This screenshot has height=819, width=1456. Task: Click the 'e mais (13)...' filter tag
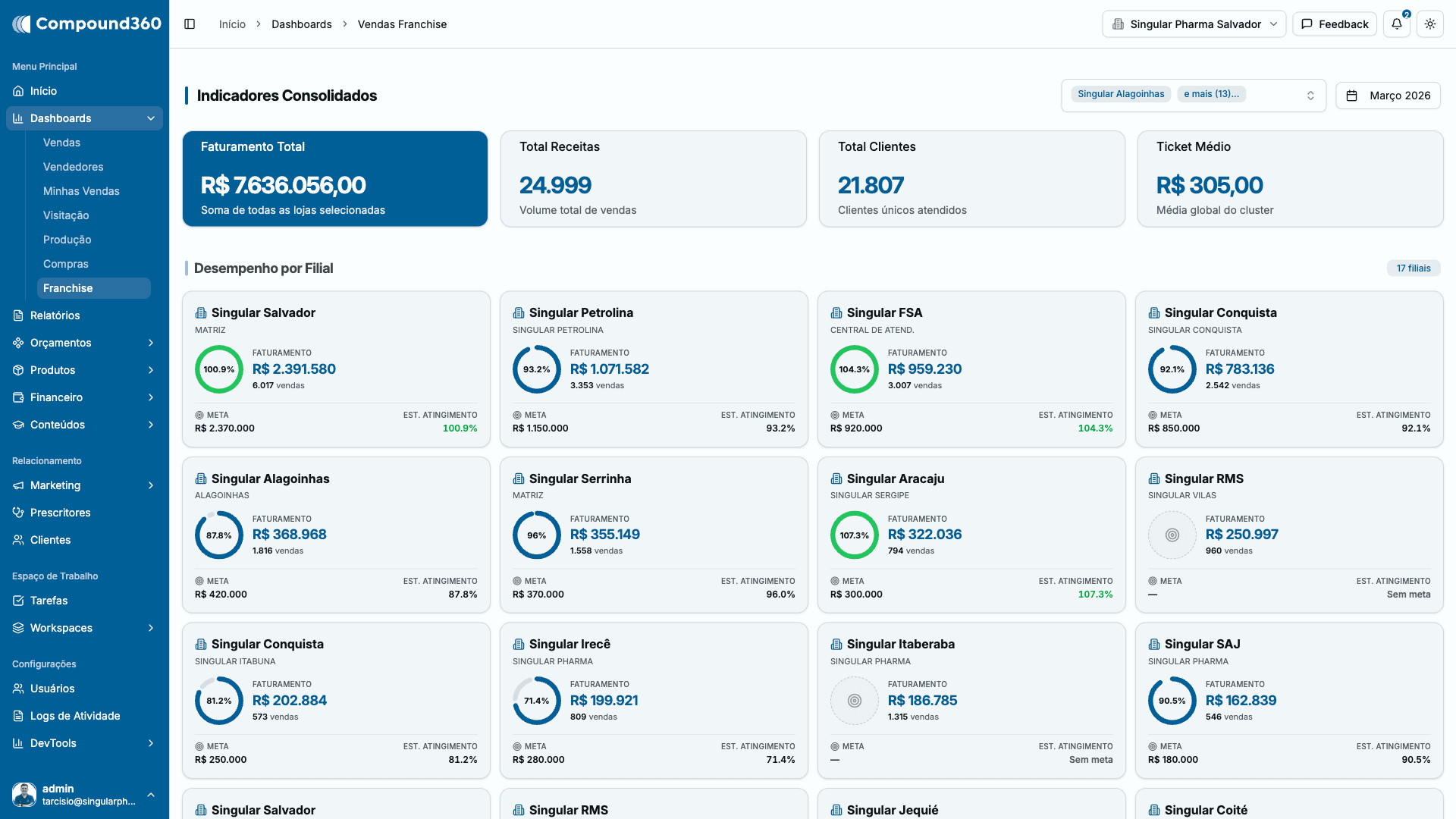click(x=1211, y=94)
